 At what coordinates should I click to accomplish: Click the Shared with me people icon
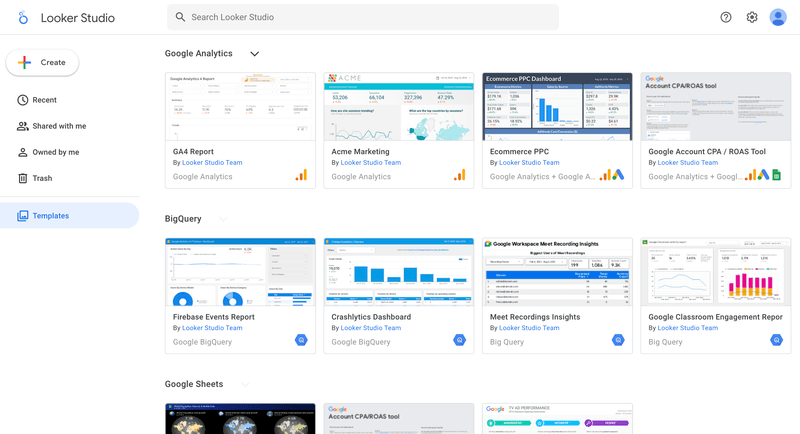click(x=22, y=126)
